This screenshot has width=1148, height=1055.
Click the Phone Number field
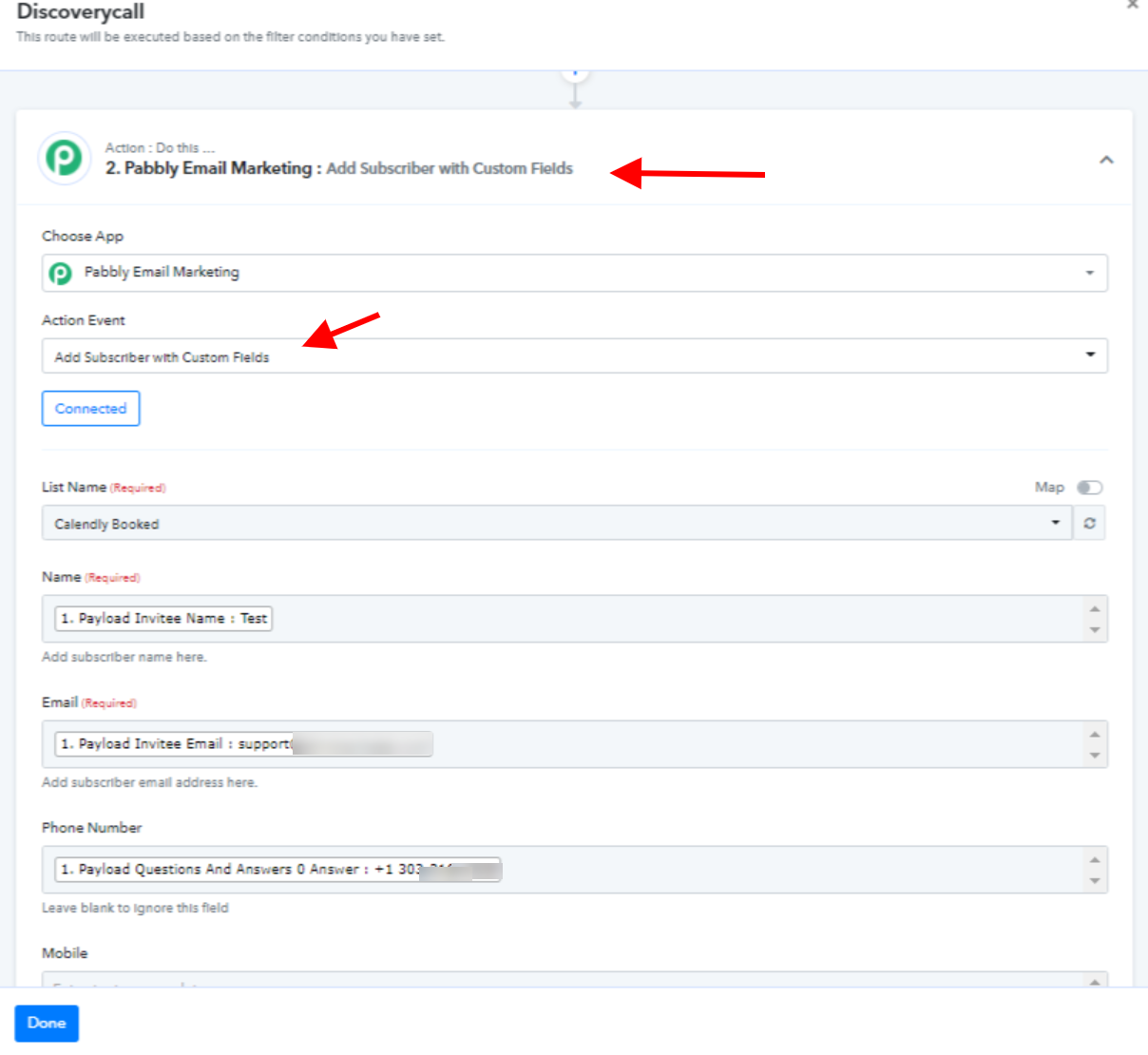(x=574, y=870)
